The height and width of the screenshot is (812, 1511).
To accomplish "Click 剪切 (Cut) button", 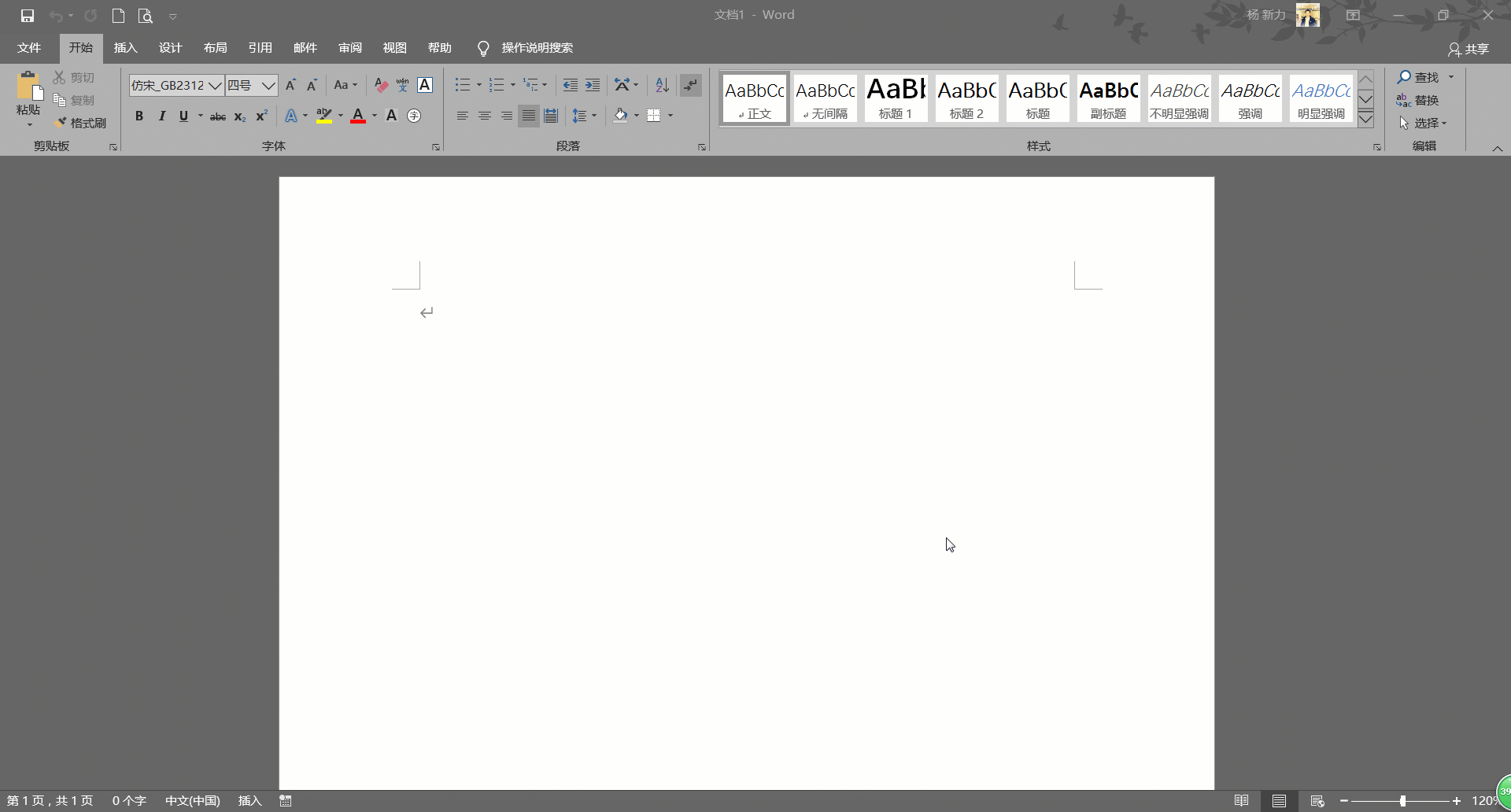I will coord(74,77).
